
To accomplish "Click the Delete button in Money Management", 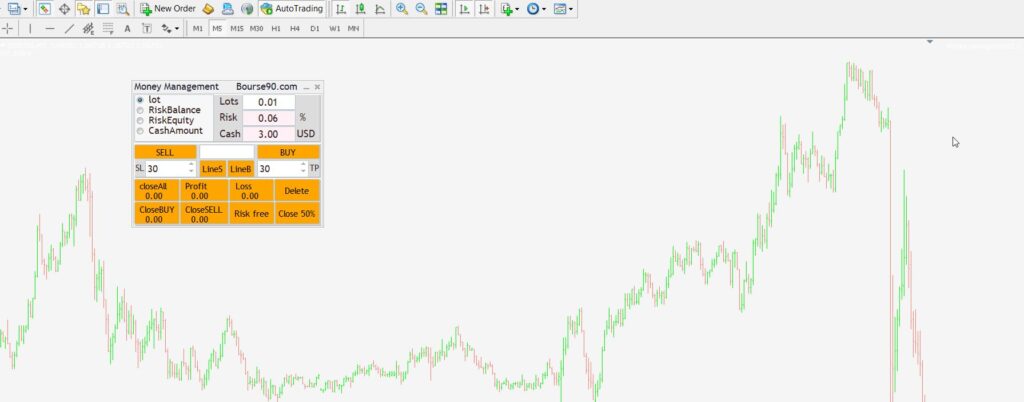I will click(x=297, y=191).
